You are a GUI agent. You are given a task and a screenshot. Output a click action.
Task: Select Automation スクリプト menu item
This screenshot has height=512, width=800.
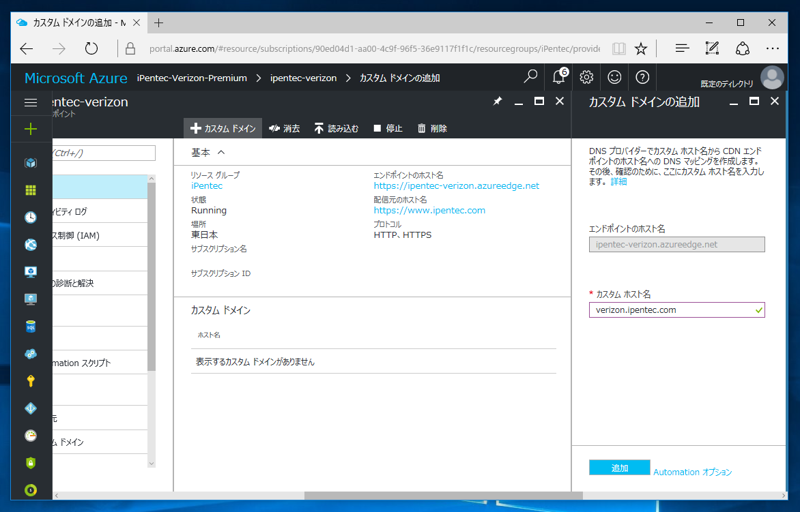(100, 363)
